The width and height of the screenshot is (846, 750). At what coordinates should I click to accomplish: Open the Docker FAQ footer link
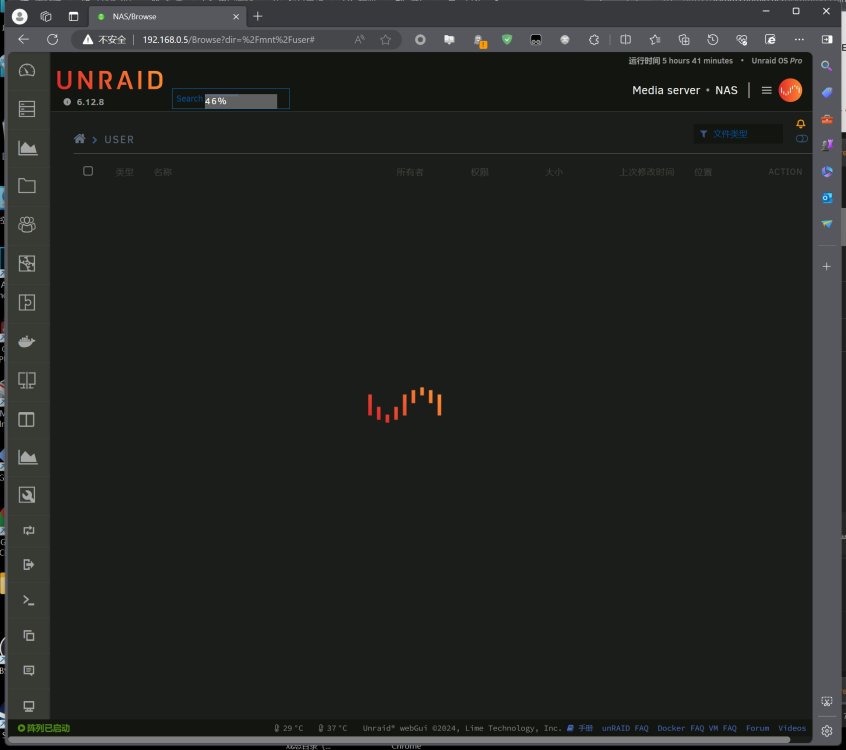[680, 728]
